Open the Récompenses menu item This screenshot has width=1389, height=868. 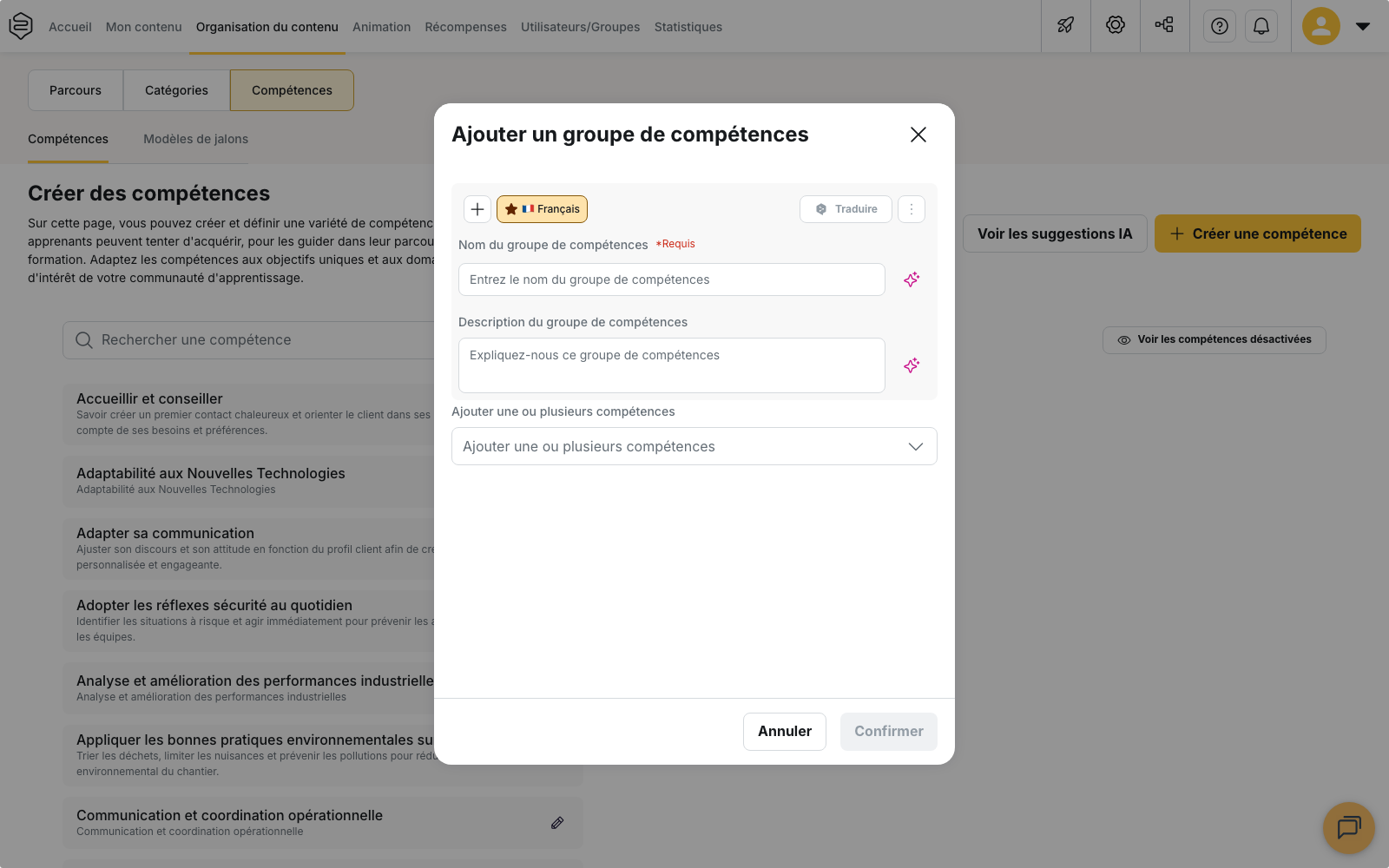coord(466,27)
